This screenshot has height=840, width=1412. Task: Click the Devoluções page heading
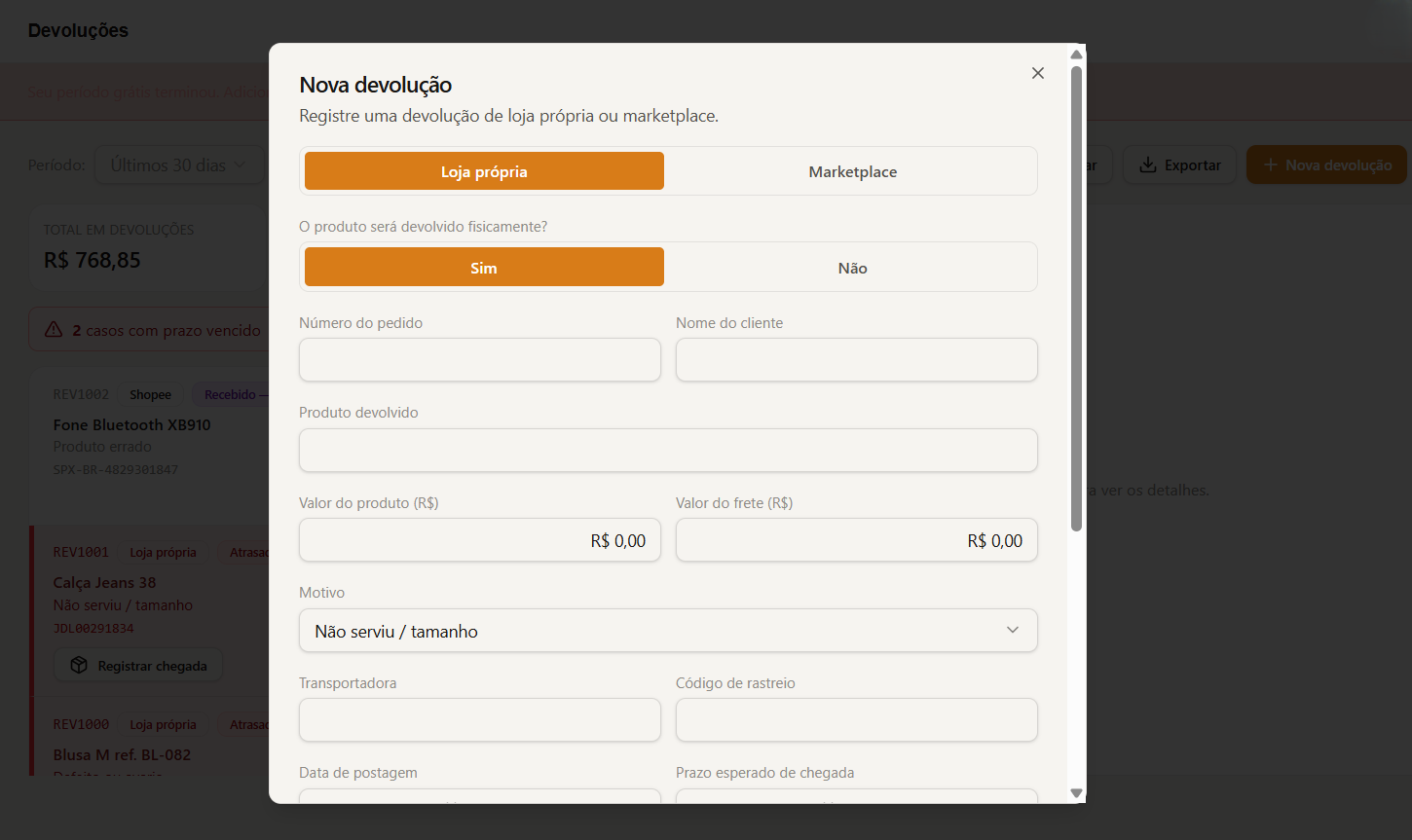coord(78,30)
